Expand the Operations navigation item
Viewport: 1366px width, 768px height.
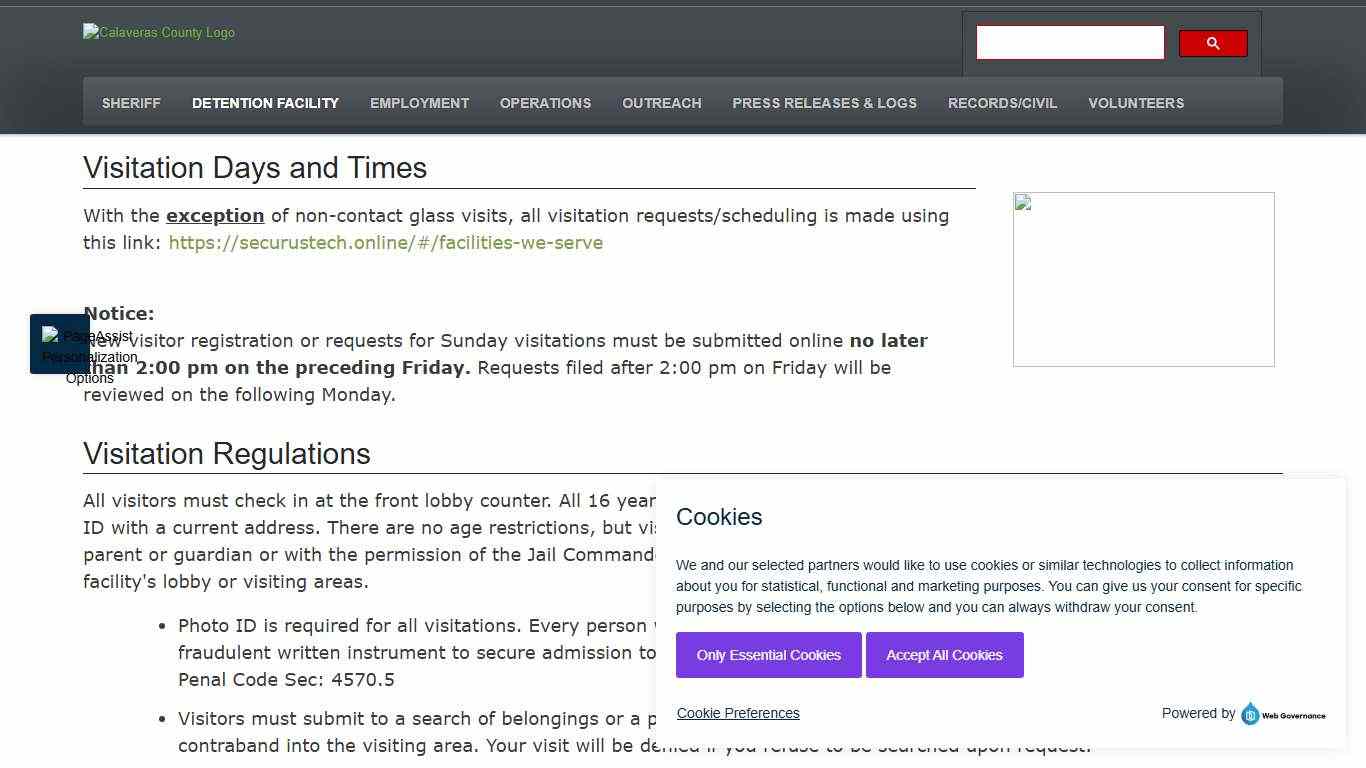[x=545, y=103]
